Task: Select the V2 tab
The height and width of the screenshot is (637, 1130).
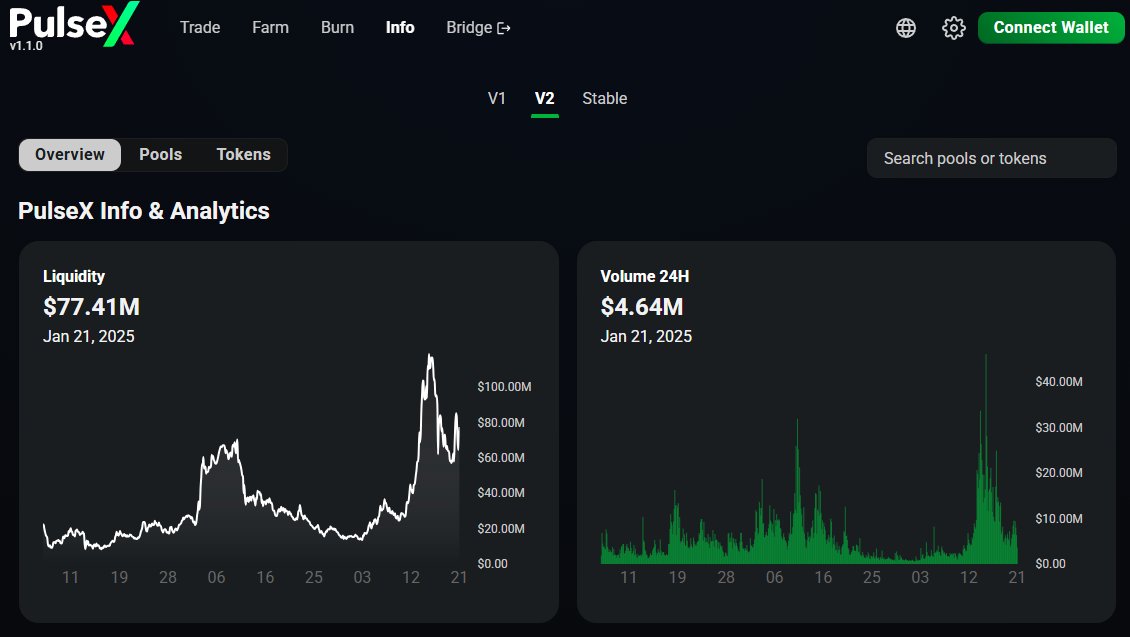Action: click(545, 98)
